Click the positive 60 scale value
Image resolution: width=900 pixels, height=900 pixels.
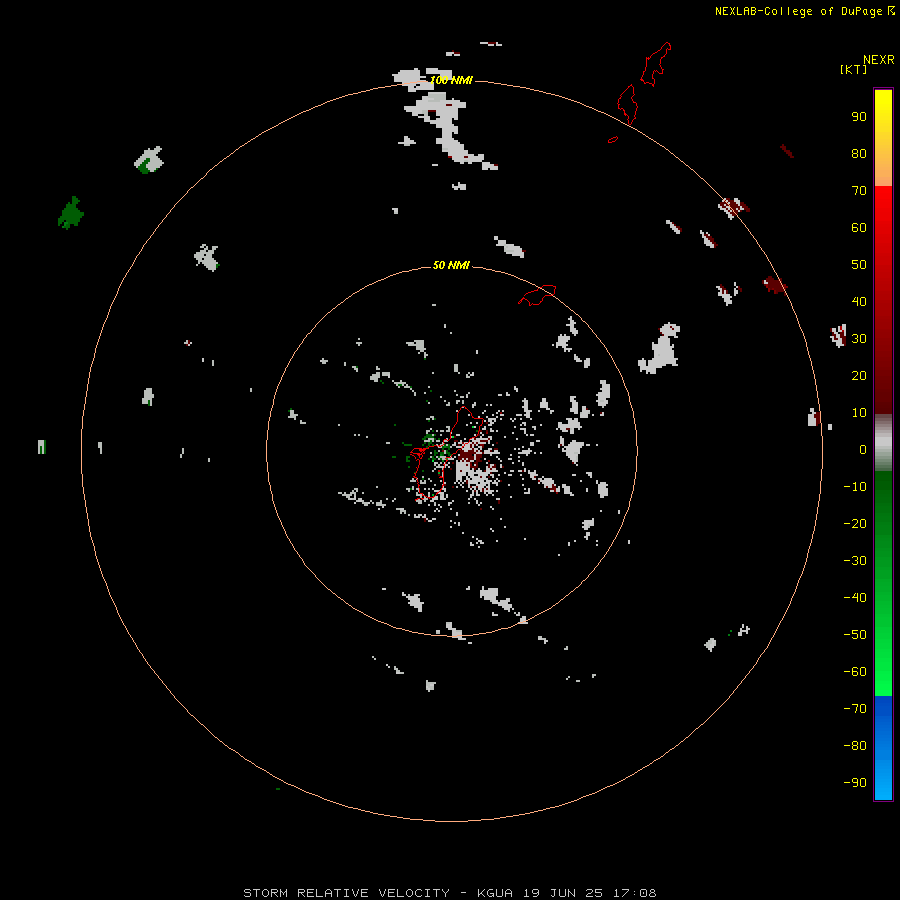[859, 227]
